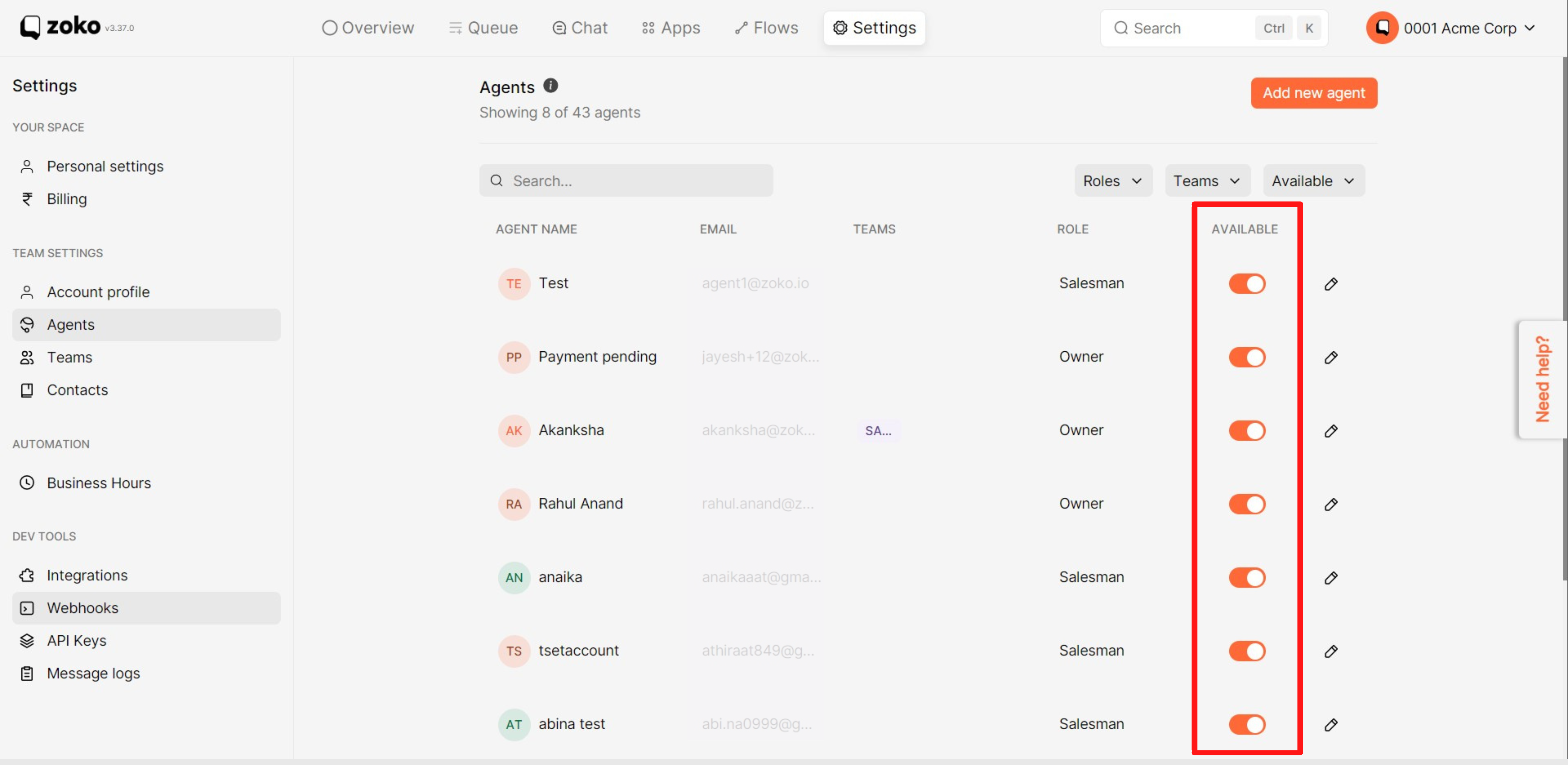
Task: Disable availability toggle for Rahul Anand
Action: point(1247,504)
